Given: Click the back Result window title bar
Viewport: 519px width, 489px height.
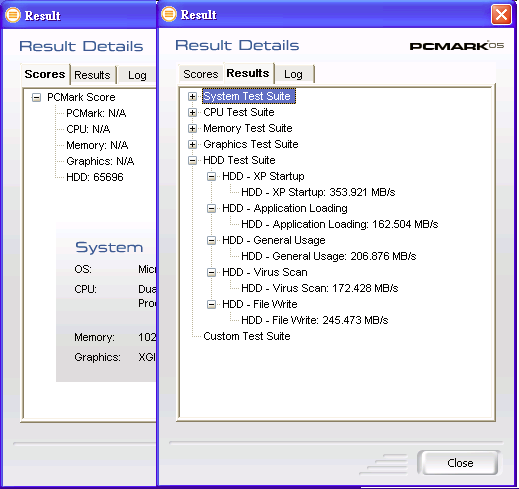Looking at the screenshot, I should [x=79, y=15].
